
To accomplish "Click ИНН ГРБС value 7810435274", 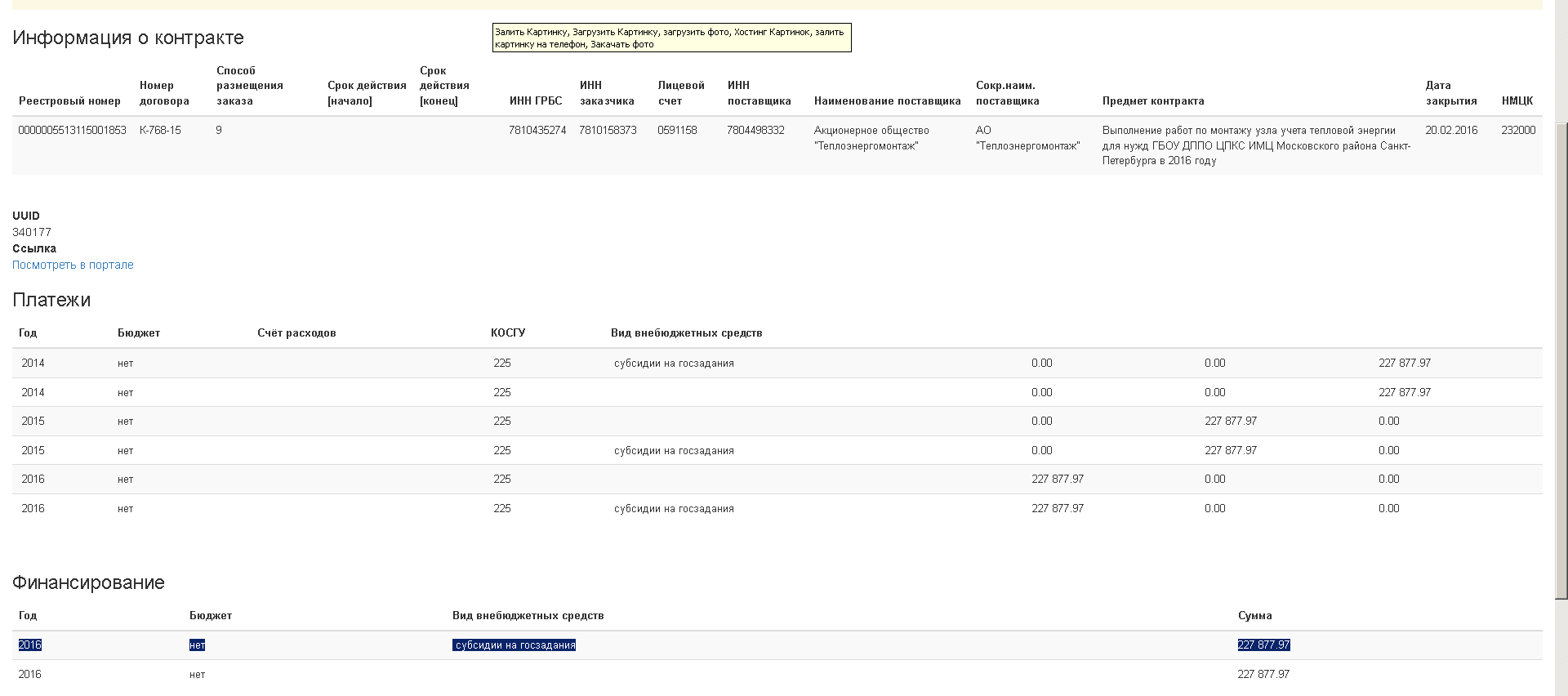I will [x=537, y=130].
